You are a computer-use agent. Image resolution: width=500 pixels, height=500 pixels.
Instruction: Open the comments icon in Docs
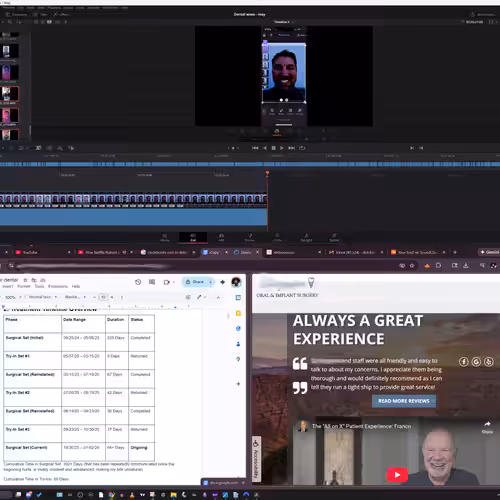click(x=152, y=282)
